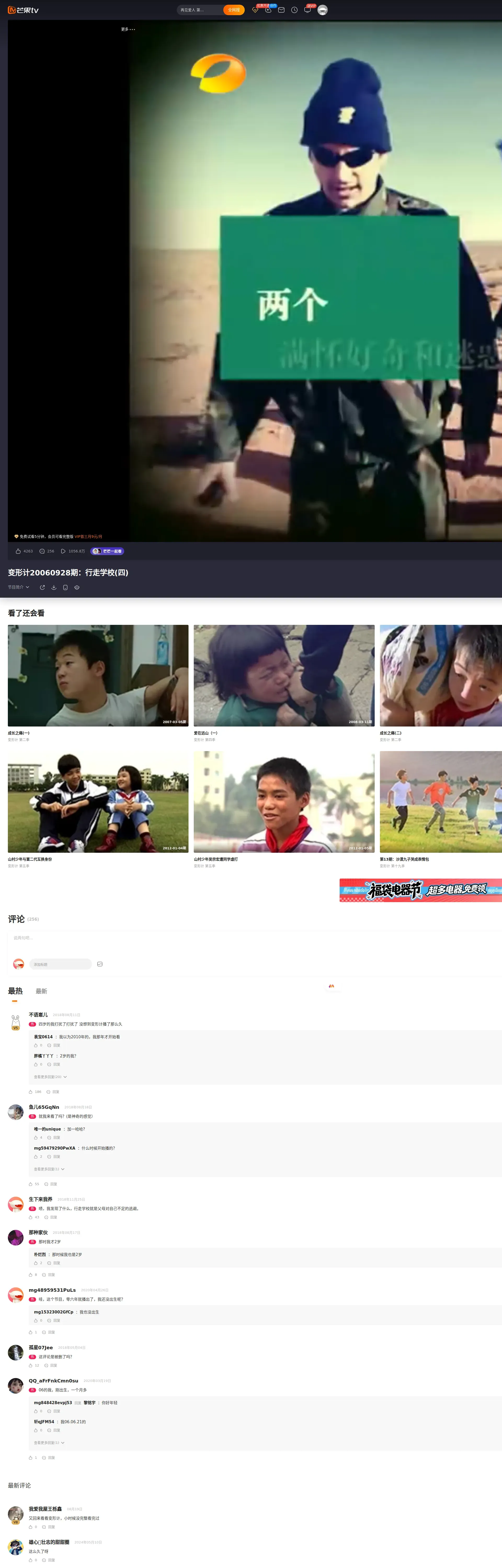The image size is (502, 1568).
Task: Click the share icon below the title
Action: pos(42,587)
